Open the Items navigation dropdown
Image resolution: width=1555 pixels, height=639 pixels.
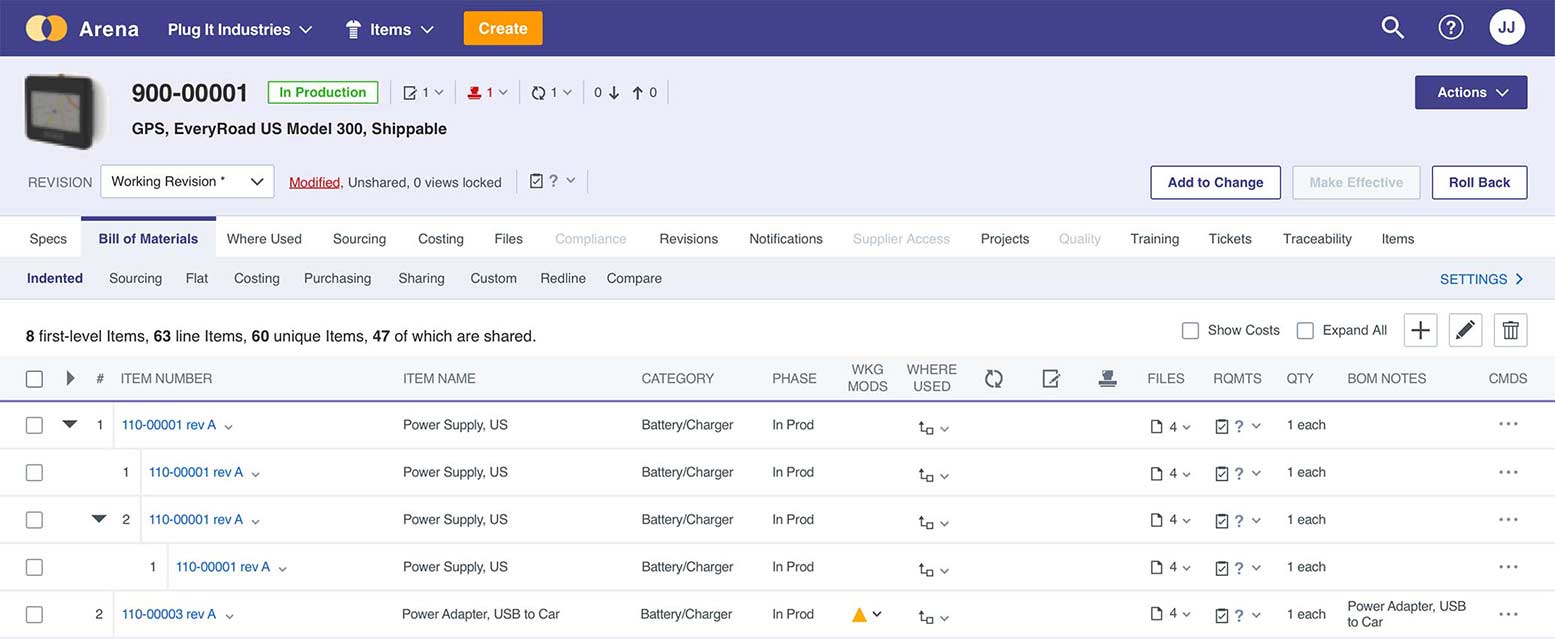pos(389,29)
